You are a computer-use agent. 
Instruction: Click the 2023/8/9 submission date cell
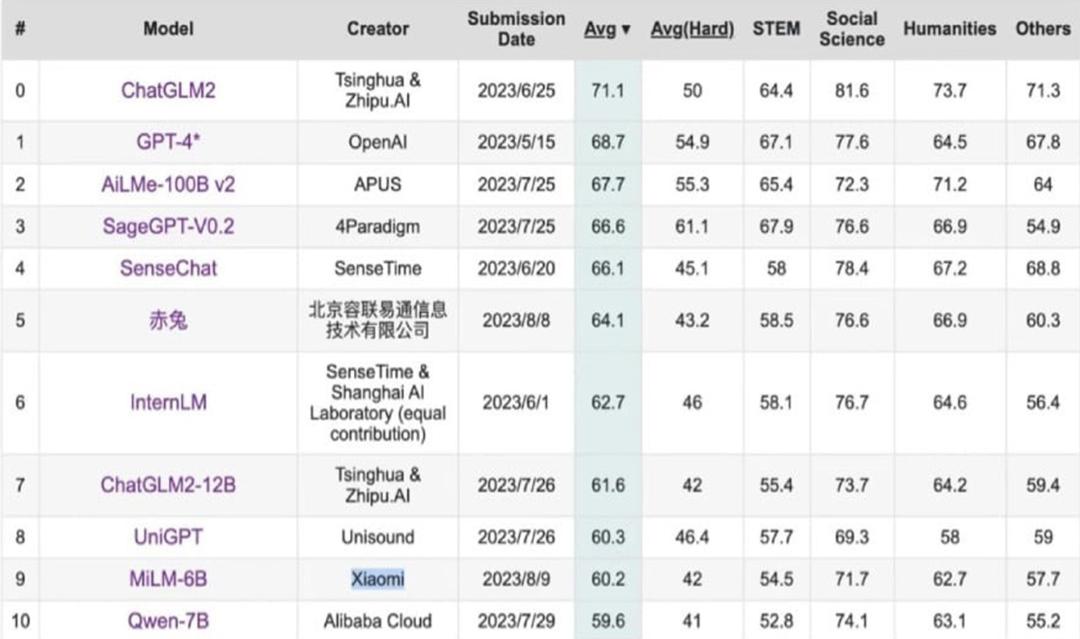point(516,579)
